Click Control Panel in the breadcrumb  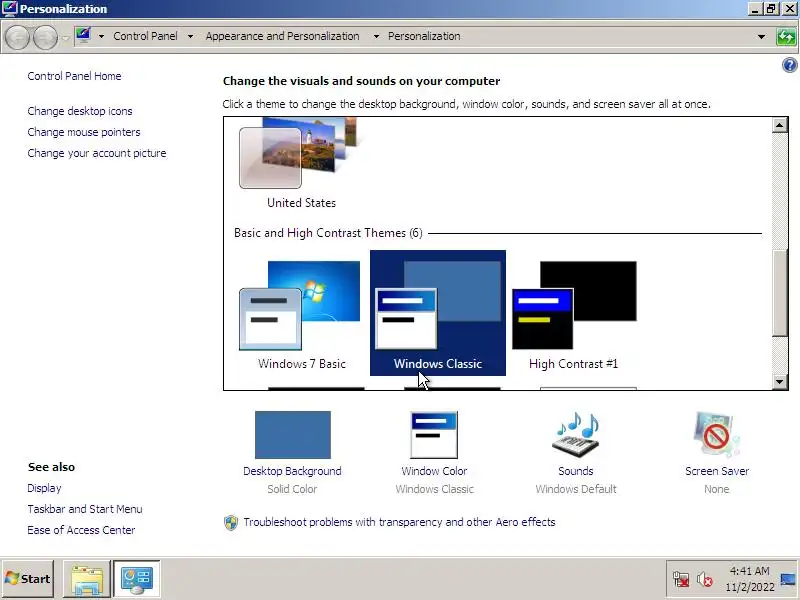[x=145, y=36]
